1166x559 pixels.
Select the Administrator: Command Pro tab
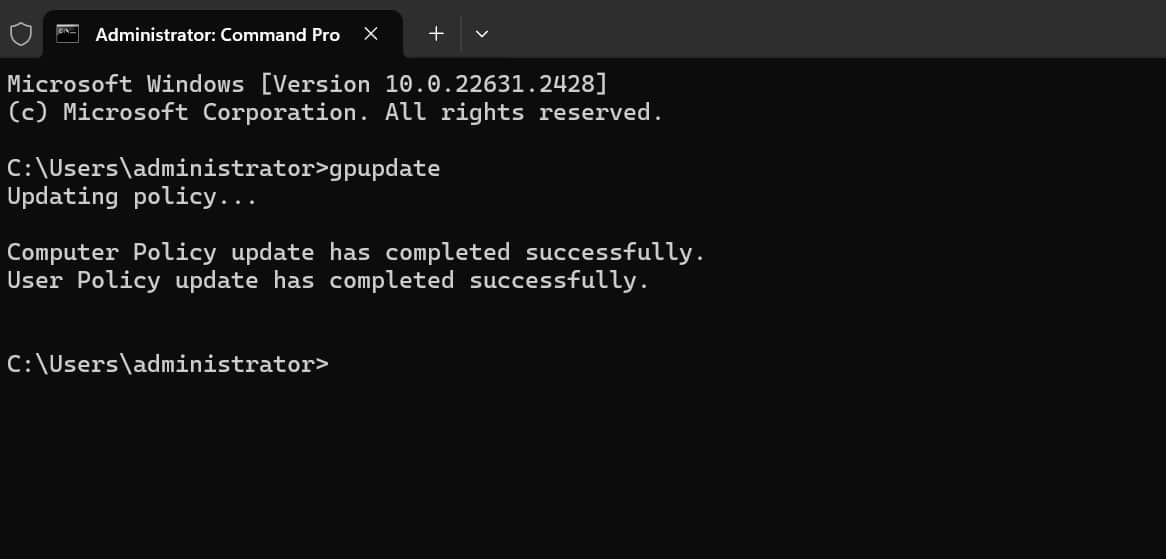point(217,34)
